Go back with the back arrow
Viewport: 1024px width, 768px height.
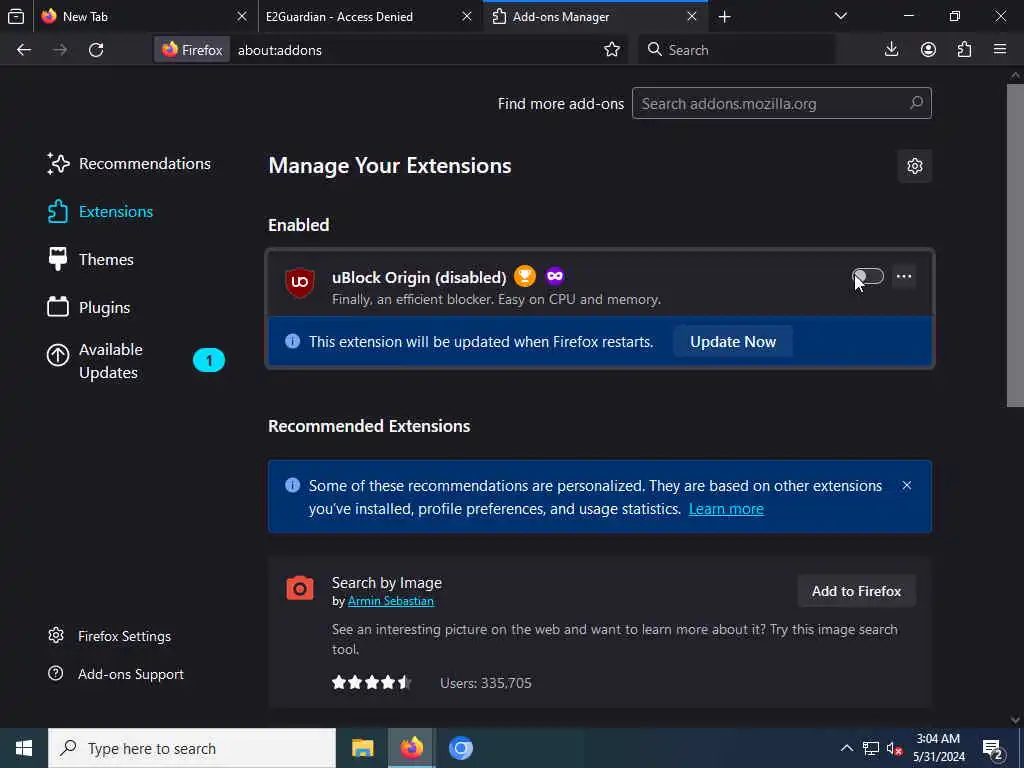pos(24,50)
